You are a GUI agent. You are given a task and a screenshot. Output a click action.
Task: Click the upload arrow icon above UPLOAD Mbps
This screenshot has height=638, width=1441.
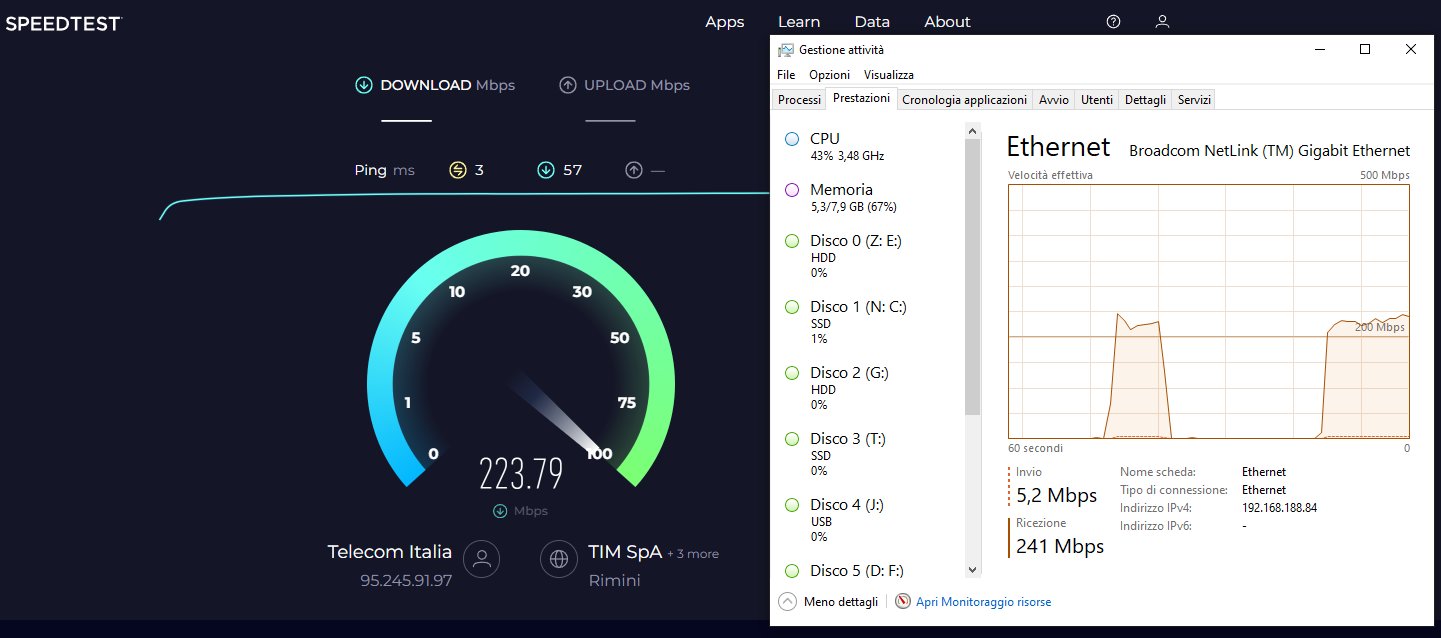point(568,85)
